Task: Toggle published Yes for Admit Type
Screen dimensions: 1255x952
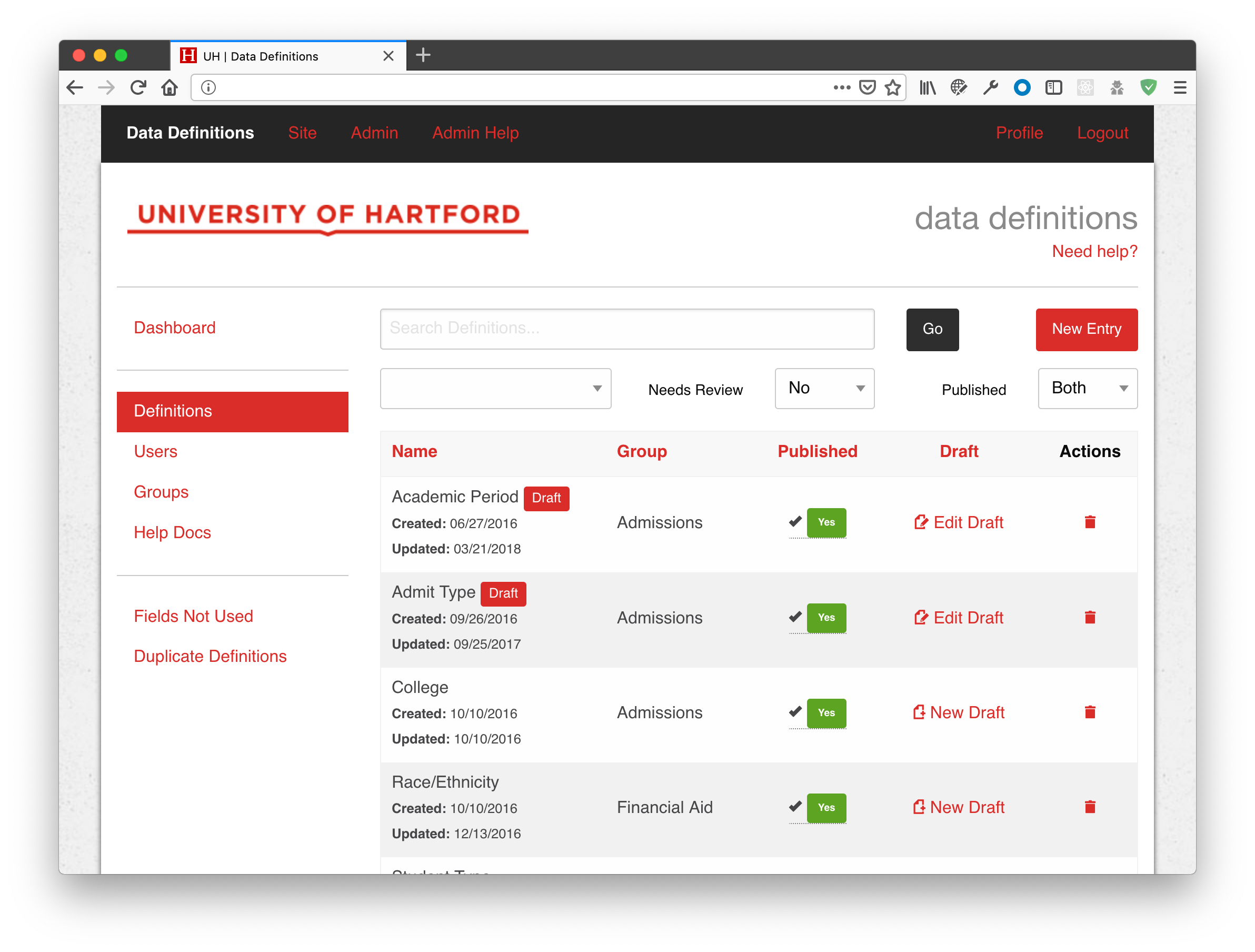Action: [826, 617]
